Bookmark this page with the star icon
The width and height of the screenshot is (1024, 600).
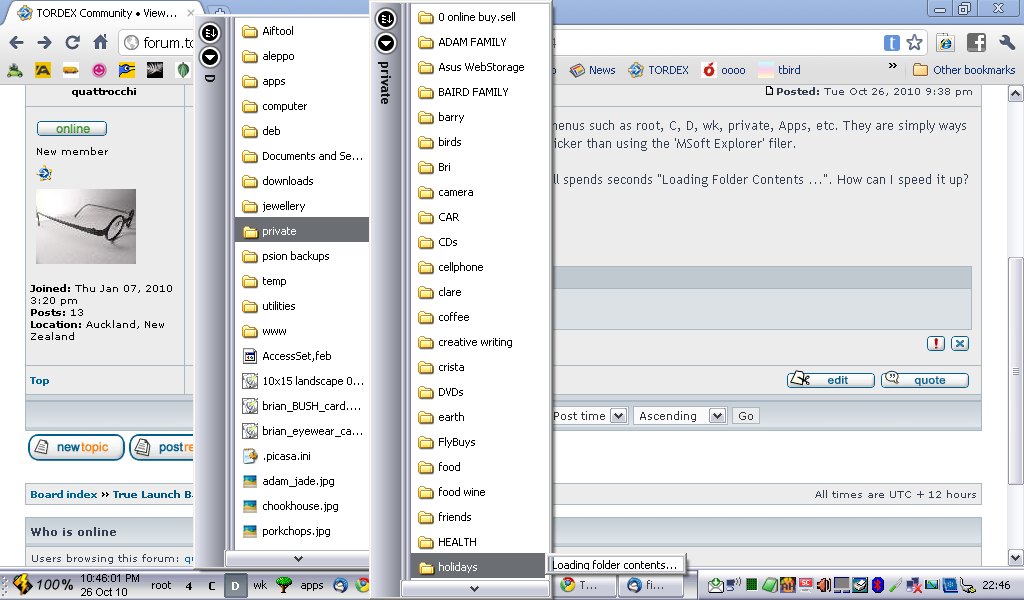914,43
